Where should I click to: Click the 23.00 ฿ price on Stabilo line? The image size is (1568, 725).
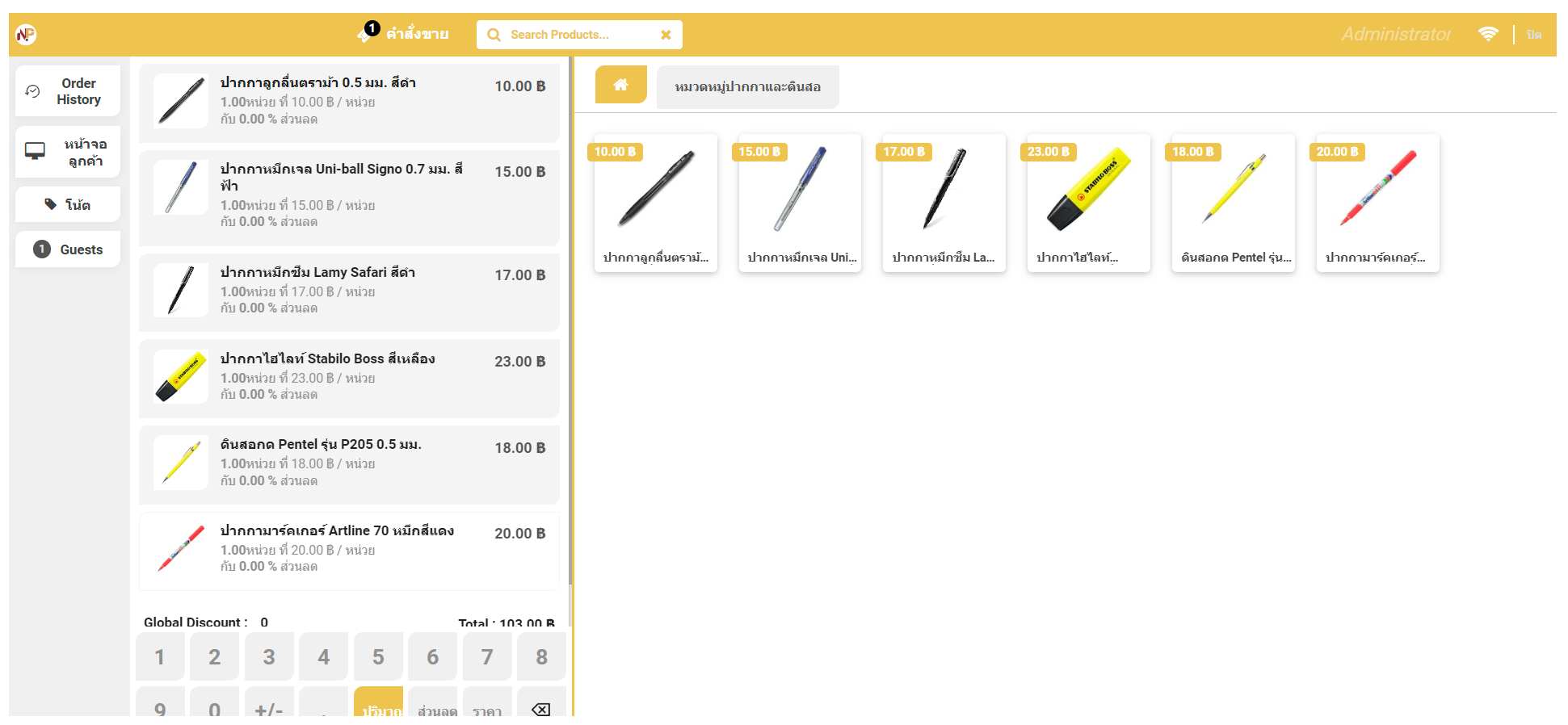[x=520, y=362]
